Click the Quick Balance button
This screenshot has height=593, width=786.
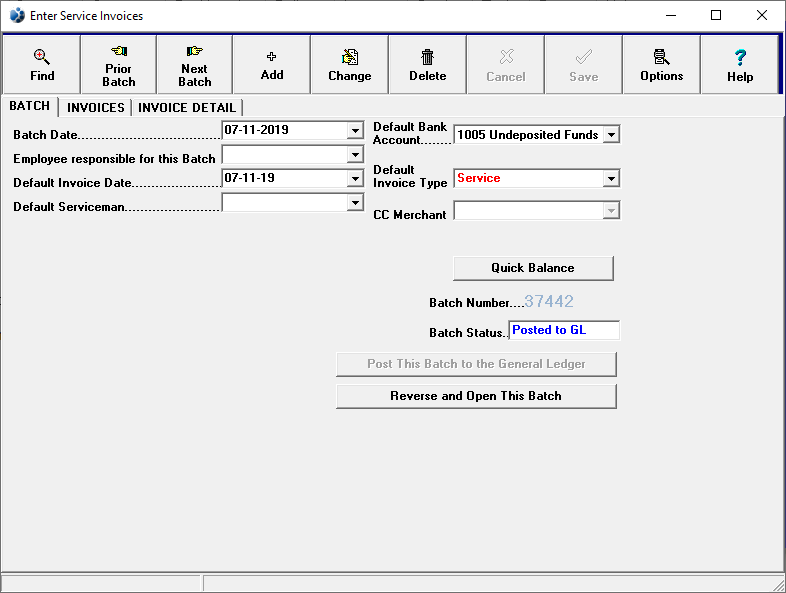point(533,268)
